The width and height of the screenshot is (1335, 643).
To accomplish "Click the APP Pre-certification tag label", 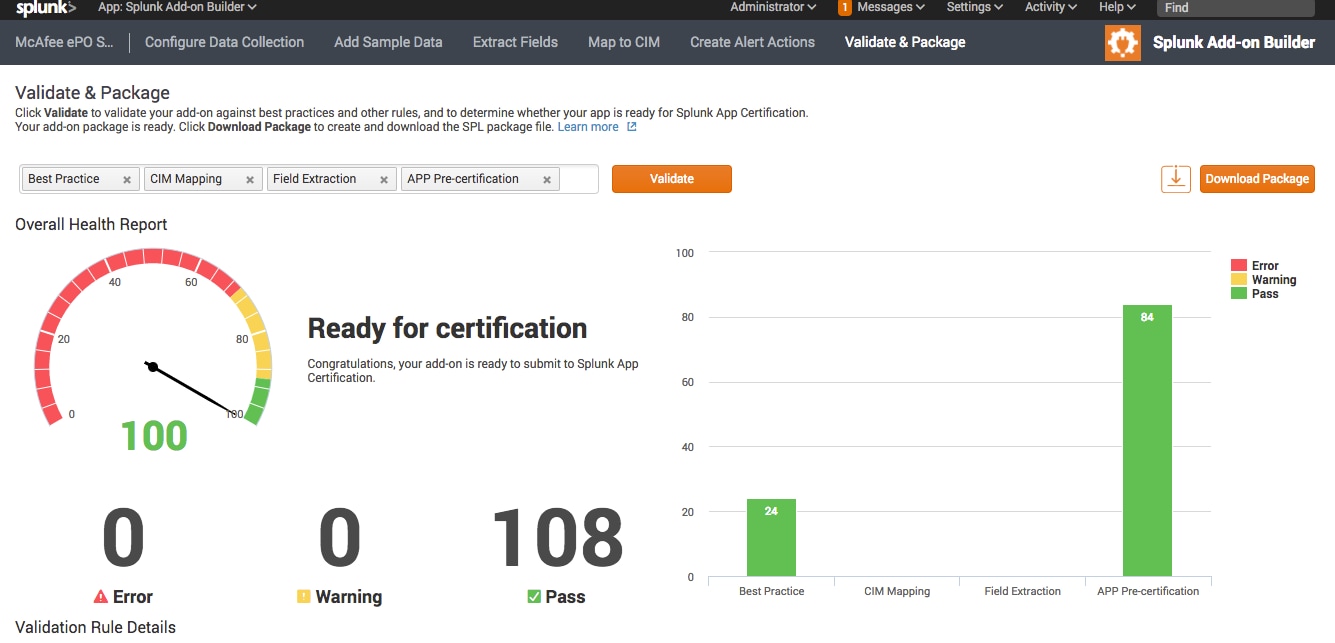I will point(463,179).
